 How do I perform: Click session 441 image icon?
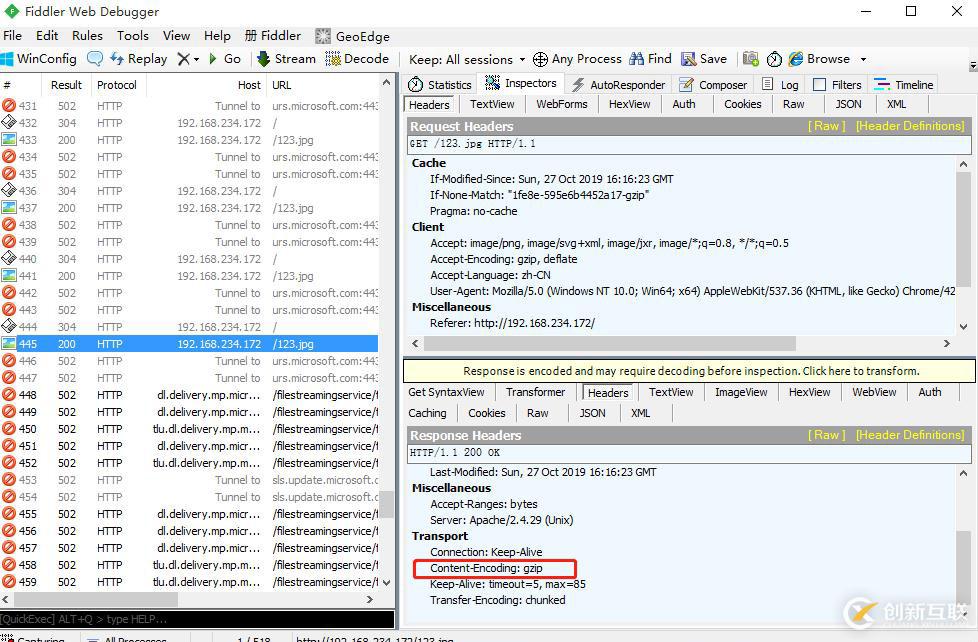pos(9,276)
